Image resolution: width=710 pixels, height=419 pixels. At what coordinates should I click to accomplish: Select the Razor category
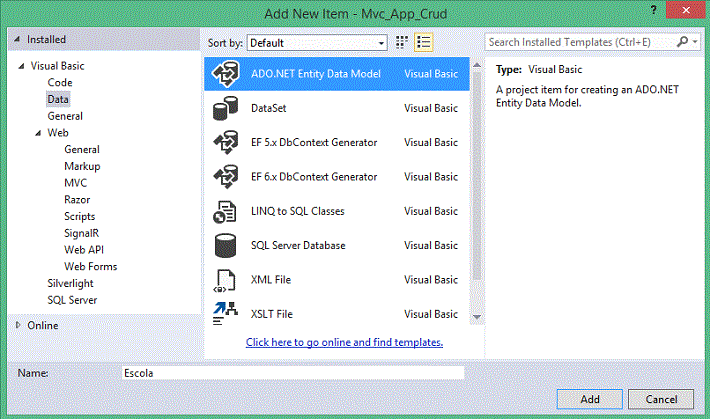tap(77, 200)
